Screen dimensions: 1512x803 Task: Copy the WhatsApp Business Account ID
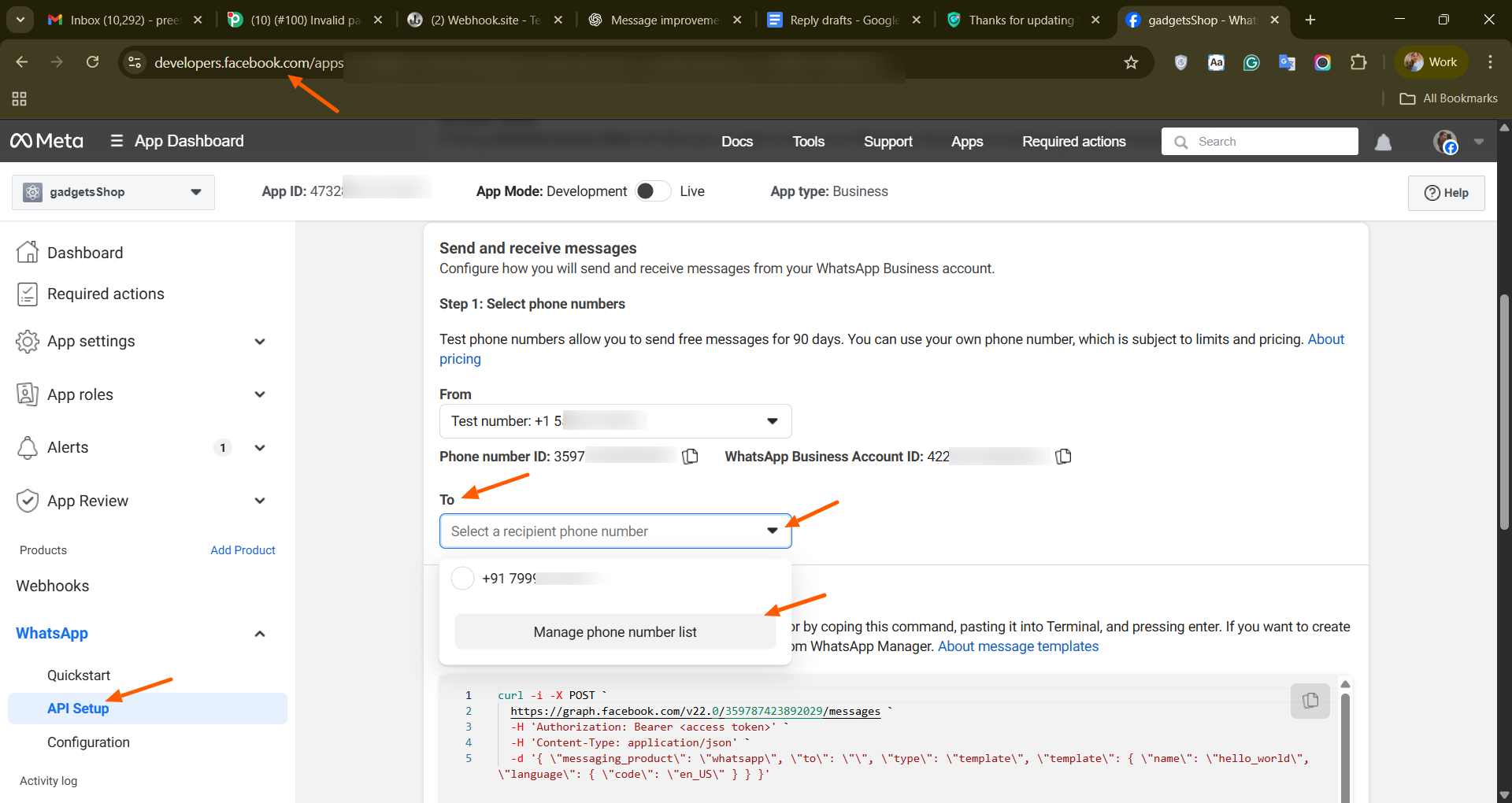1063,457
